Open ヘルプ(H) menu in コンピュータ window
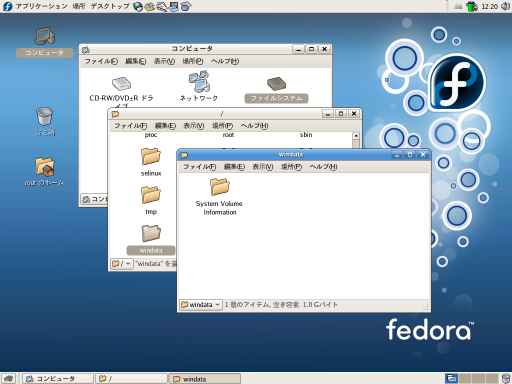Image resolution: width=512 pixels, height=384 pixels. coord(225,61)
